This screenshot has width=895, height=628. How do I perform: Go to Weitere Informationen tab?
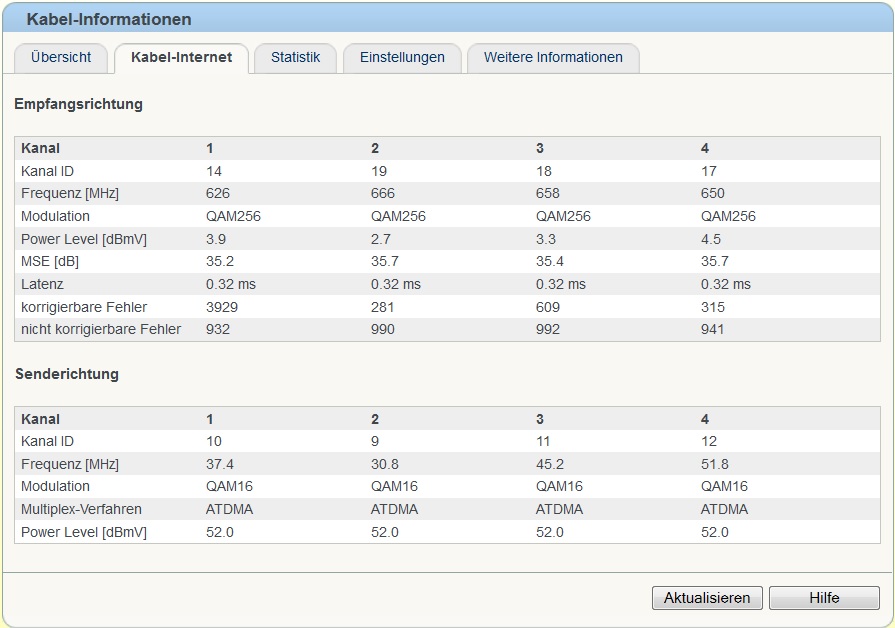pyautogui.click(x=553, y=58)
